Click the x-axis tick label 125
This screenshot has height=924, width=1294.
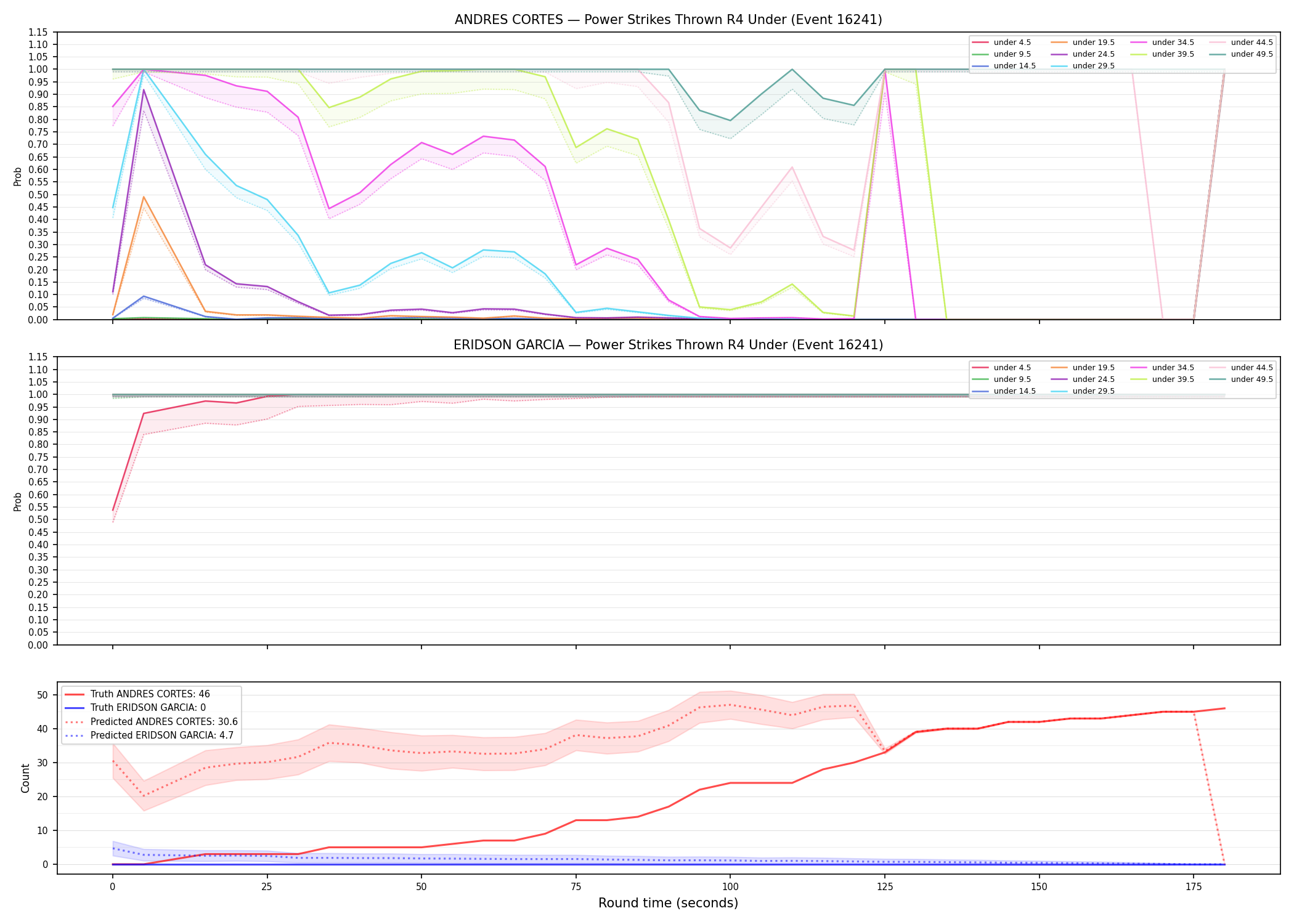(885, 887)
